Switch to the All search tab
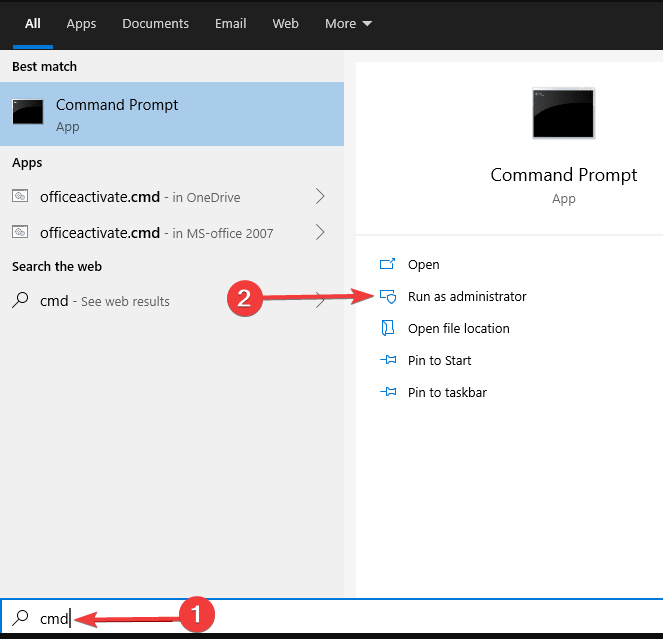 click(33, 24)
